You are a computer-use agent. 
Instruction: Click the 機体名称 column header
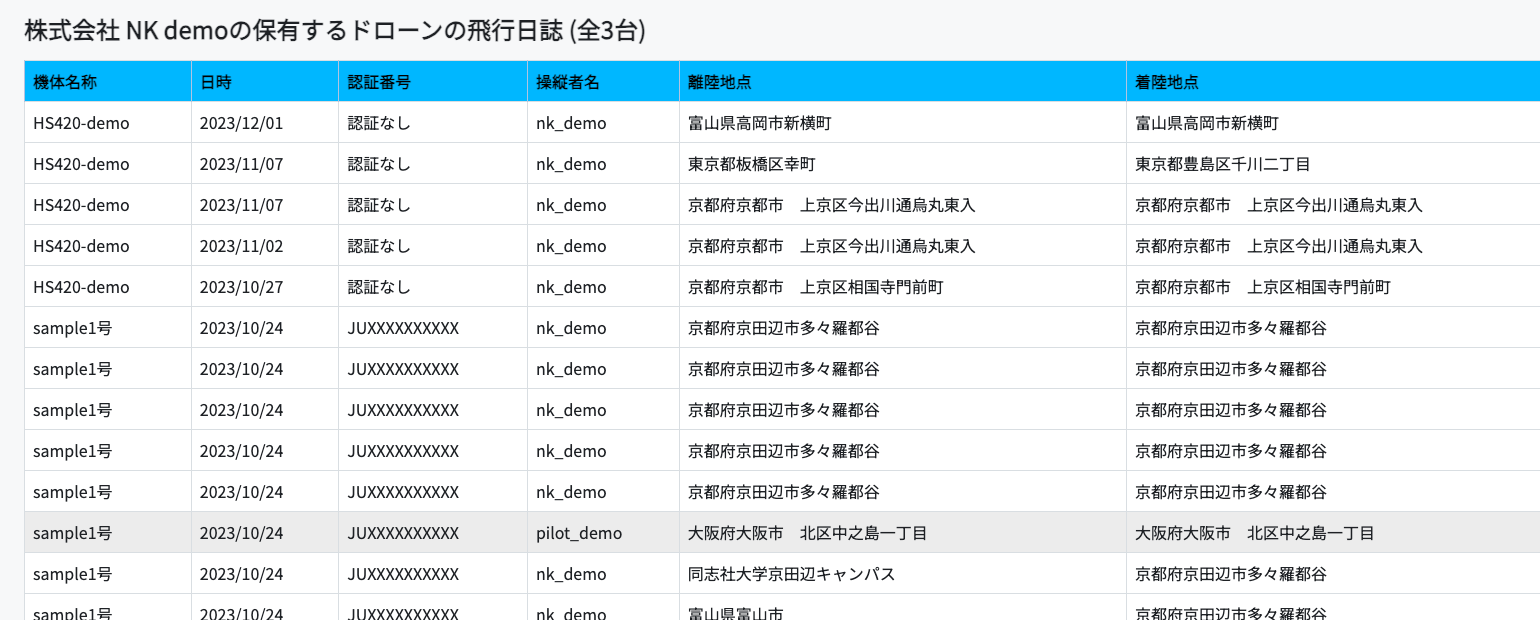tap(108, 82)
